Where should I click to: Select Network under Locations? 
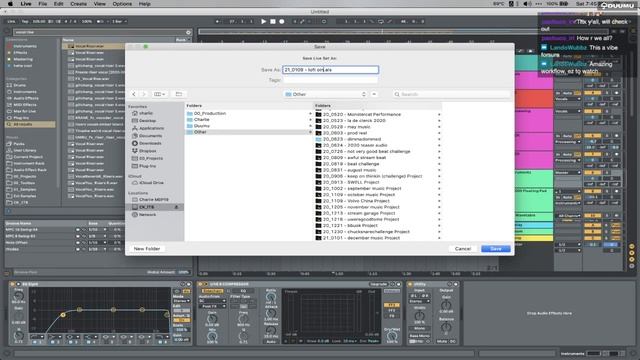[147, 215]
